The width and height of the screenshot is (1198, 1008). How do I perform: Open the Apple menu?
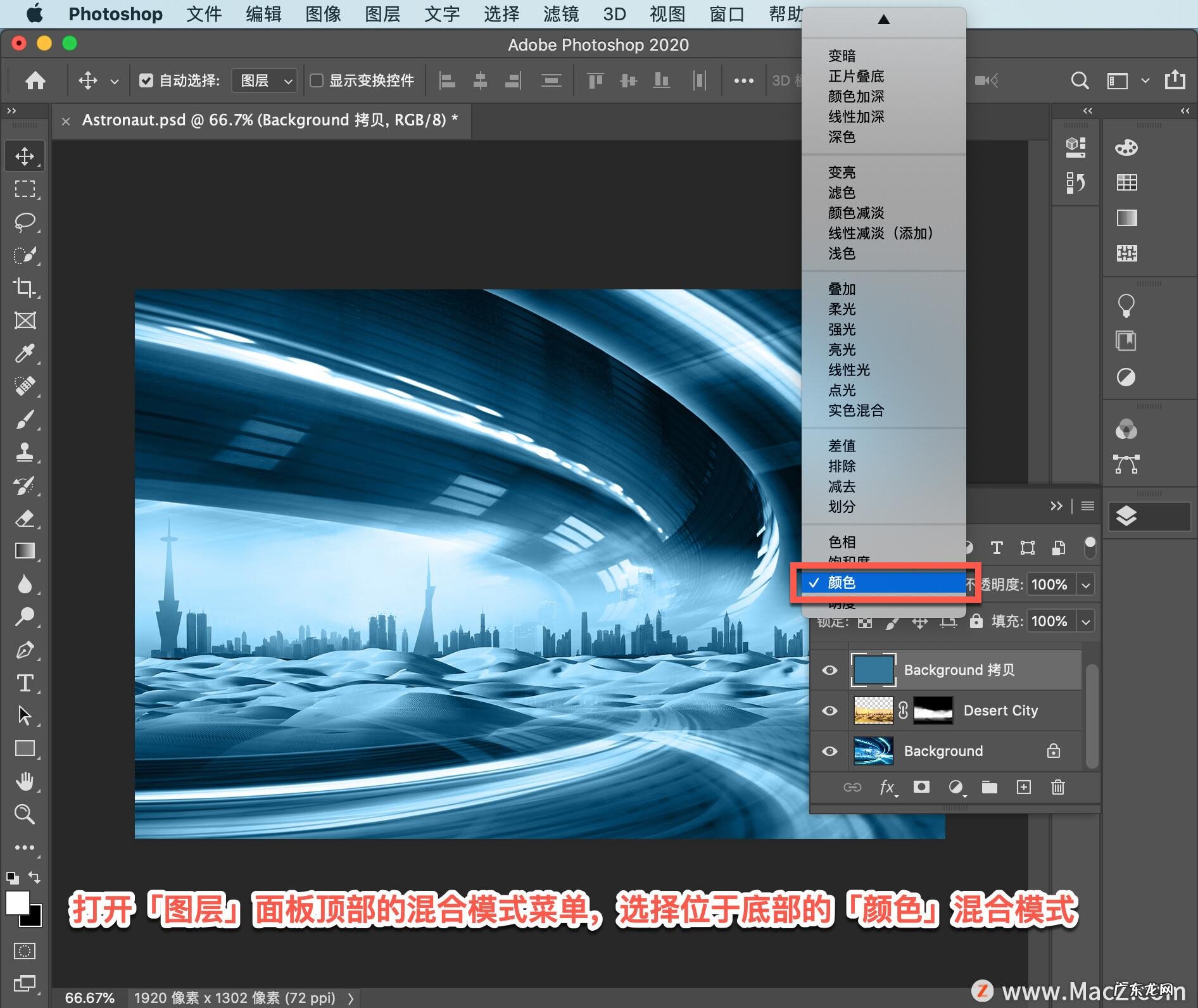pos(34,13)
